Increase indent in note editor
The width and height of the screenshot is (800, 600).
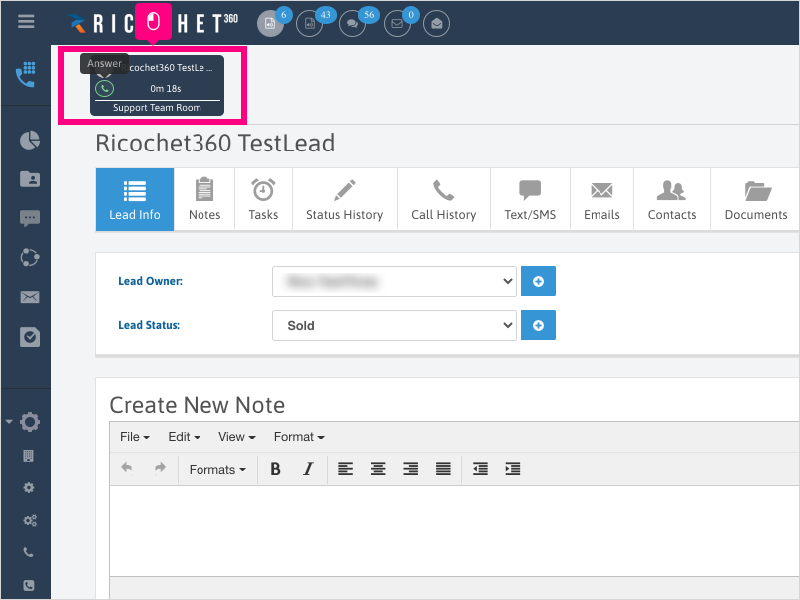pyautogui.click(x=513, y=469)
